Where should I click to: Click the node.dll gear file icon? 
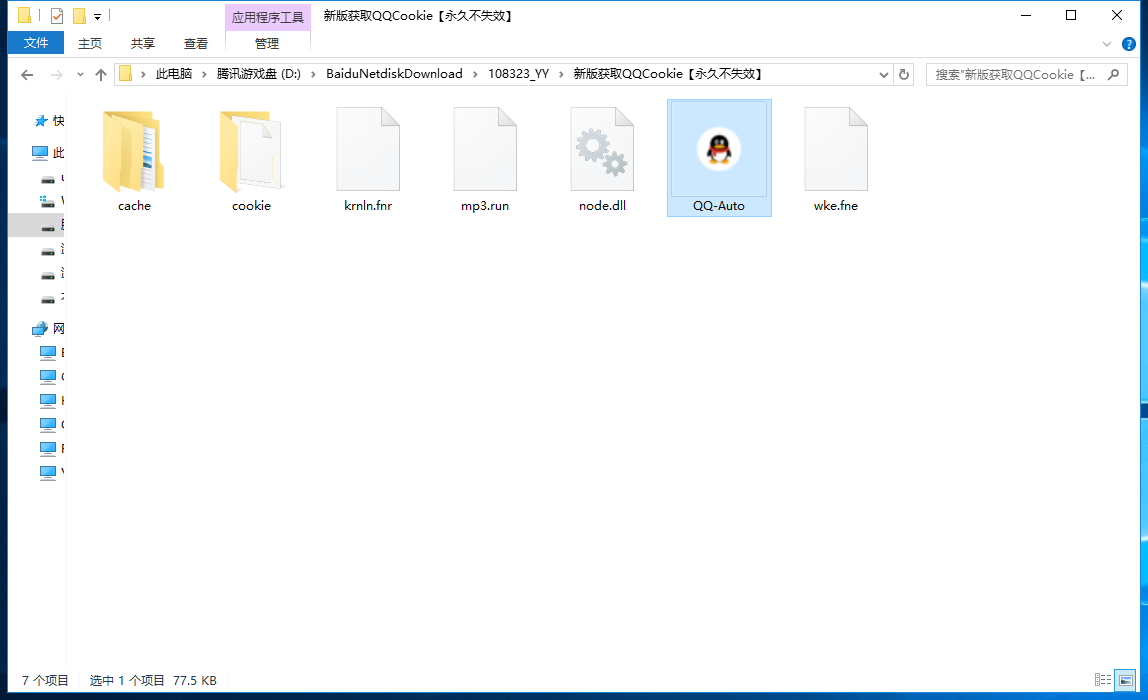(x=602, y=150)
